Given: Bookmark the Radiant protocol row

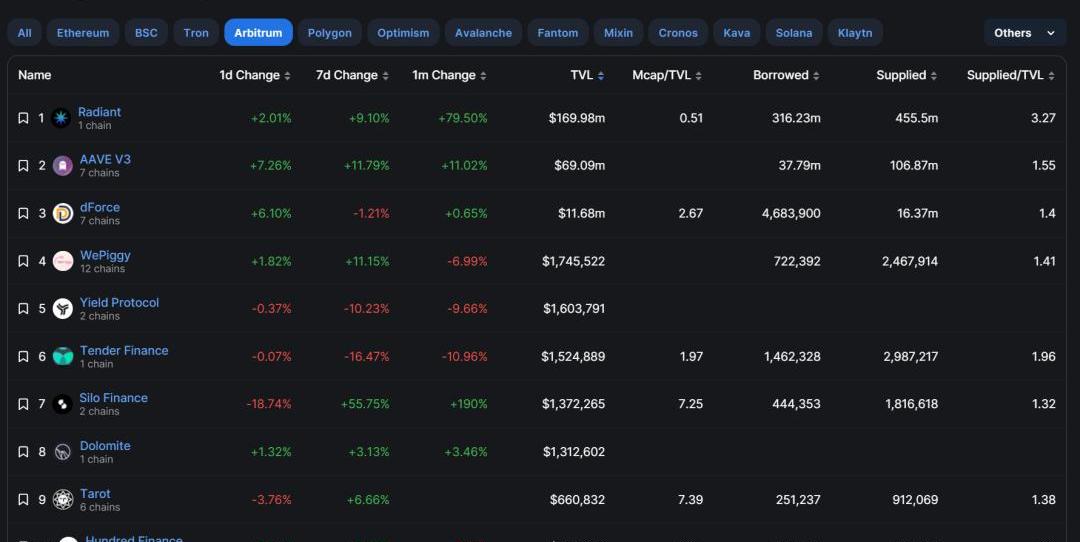Looking at the screenshot, I should (x=23, y=118).
